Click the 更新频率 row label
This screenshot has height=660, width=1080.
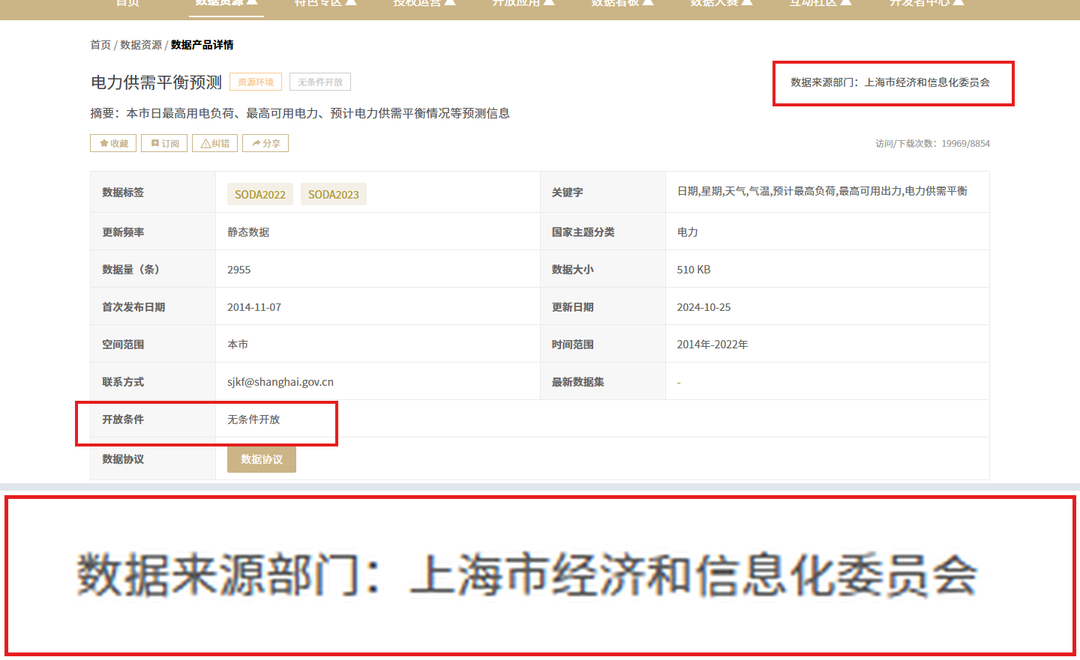click(x=123, y=232)
